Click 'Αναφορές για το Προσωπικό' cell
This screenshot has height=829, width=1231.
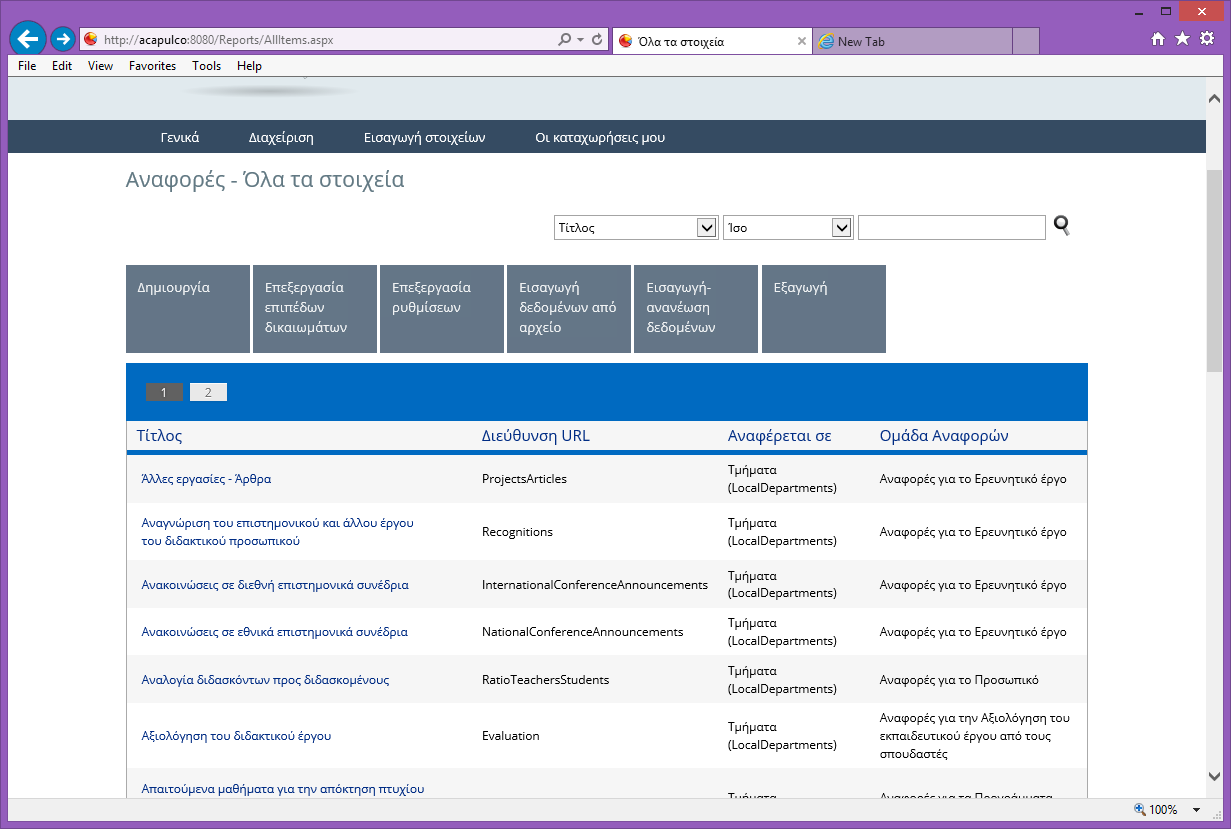tap(959, 680)
